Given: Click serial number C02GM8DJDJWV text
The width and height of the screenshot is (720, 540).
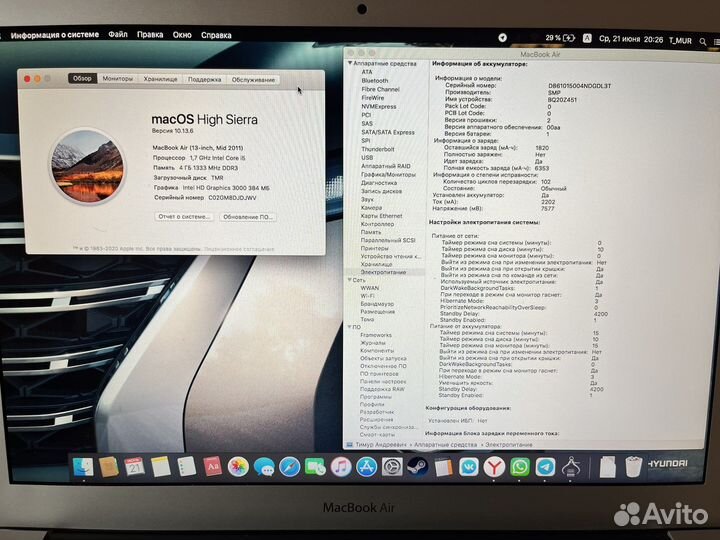Looking at the screenshot, I should [x=232, y=198].
